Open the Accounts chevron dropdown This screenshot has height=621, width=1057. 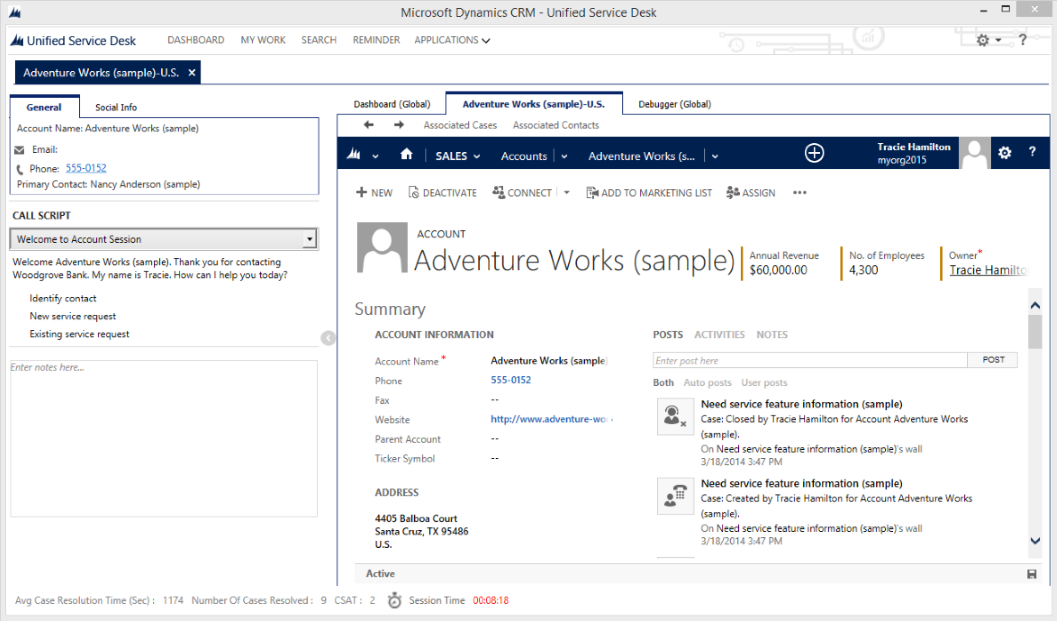tap(563, 156)
